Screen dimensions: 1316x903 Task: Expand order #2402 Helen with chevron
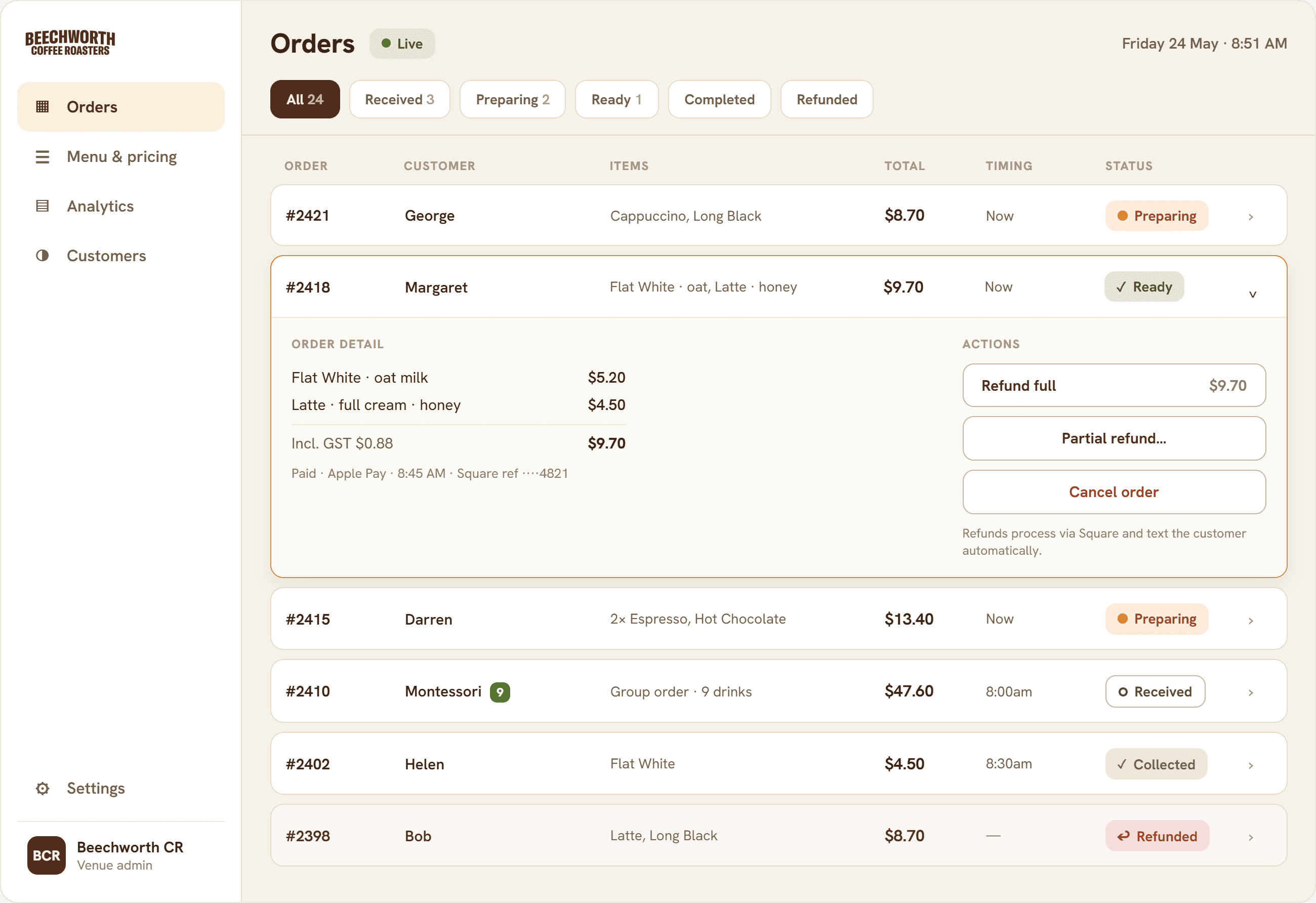pyautogui.click(x=1250, y=765)
